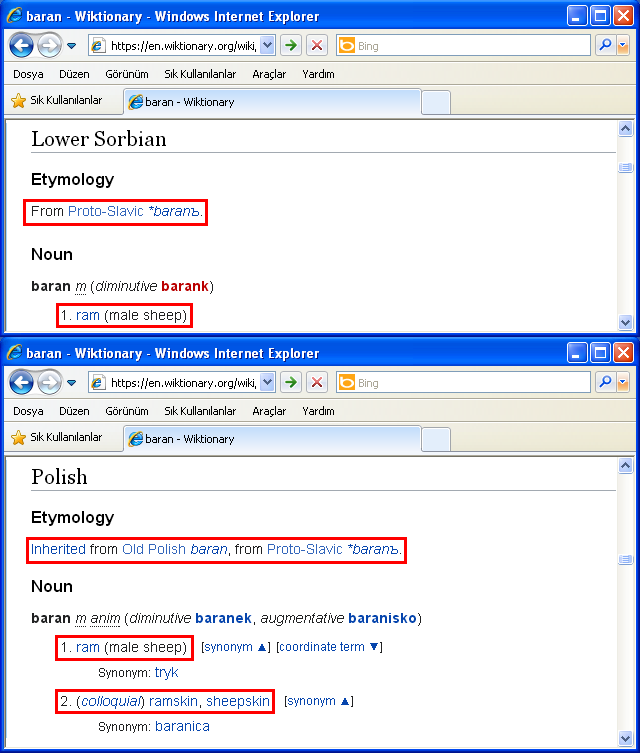Click favorites star button in upper window
The width and height of the screenshot is (640, 753).
coord(57,100)
